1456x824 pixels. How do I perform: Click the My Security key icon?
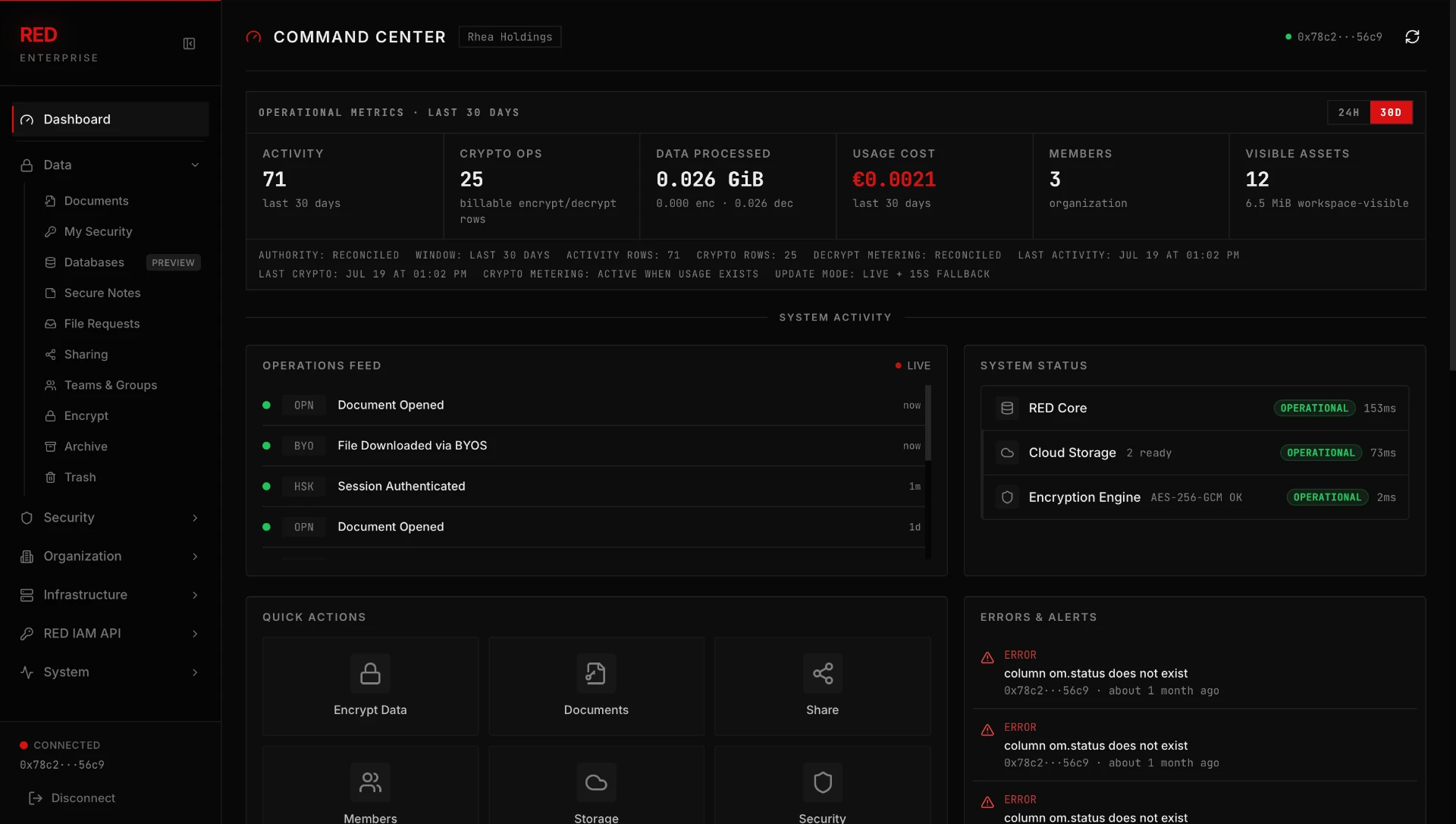(x=51, y=232)
